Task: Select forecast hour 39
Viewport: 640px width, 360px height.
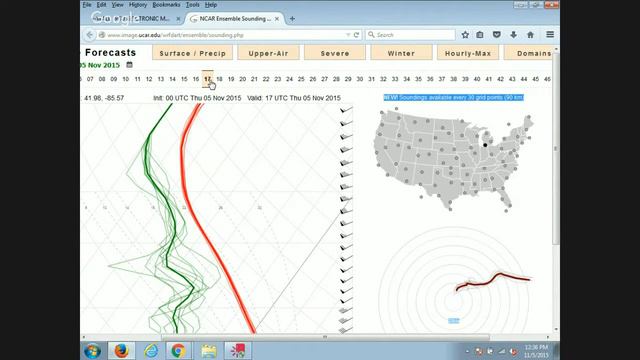Action: (465, 79)
